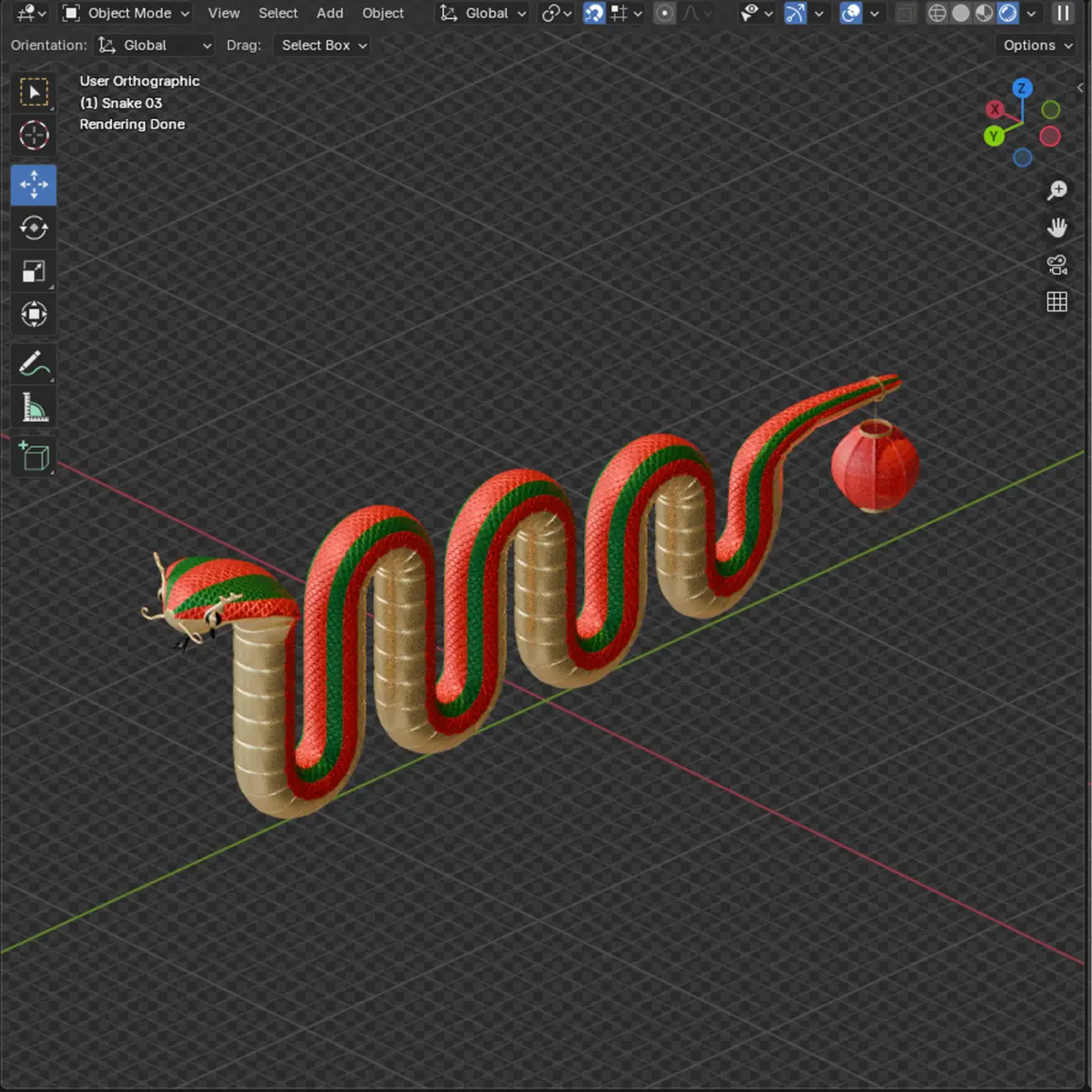Click the 'Rendering Done' status text
This screenshot has width=1092, height=1092.
(132, 124)
